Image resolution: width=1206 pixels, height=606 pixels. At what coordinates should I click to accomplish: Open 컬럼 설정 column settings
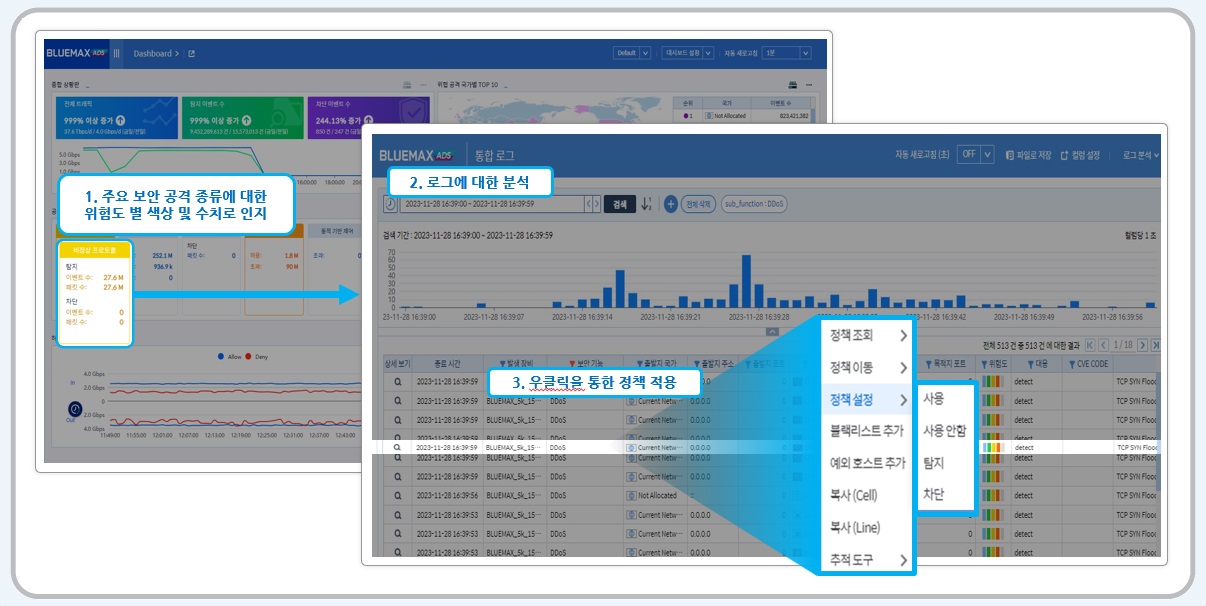(x=1079, y=155)
